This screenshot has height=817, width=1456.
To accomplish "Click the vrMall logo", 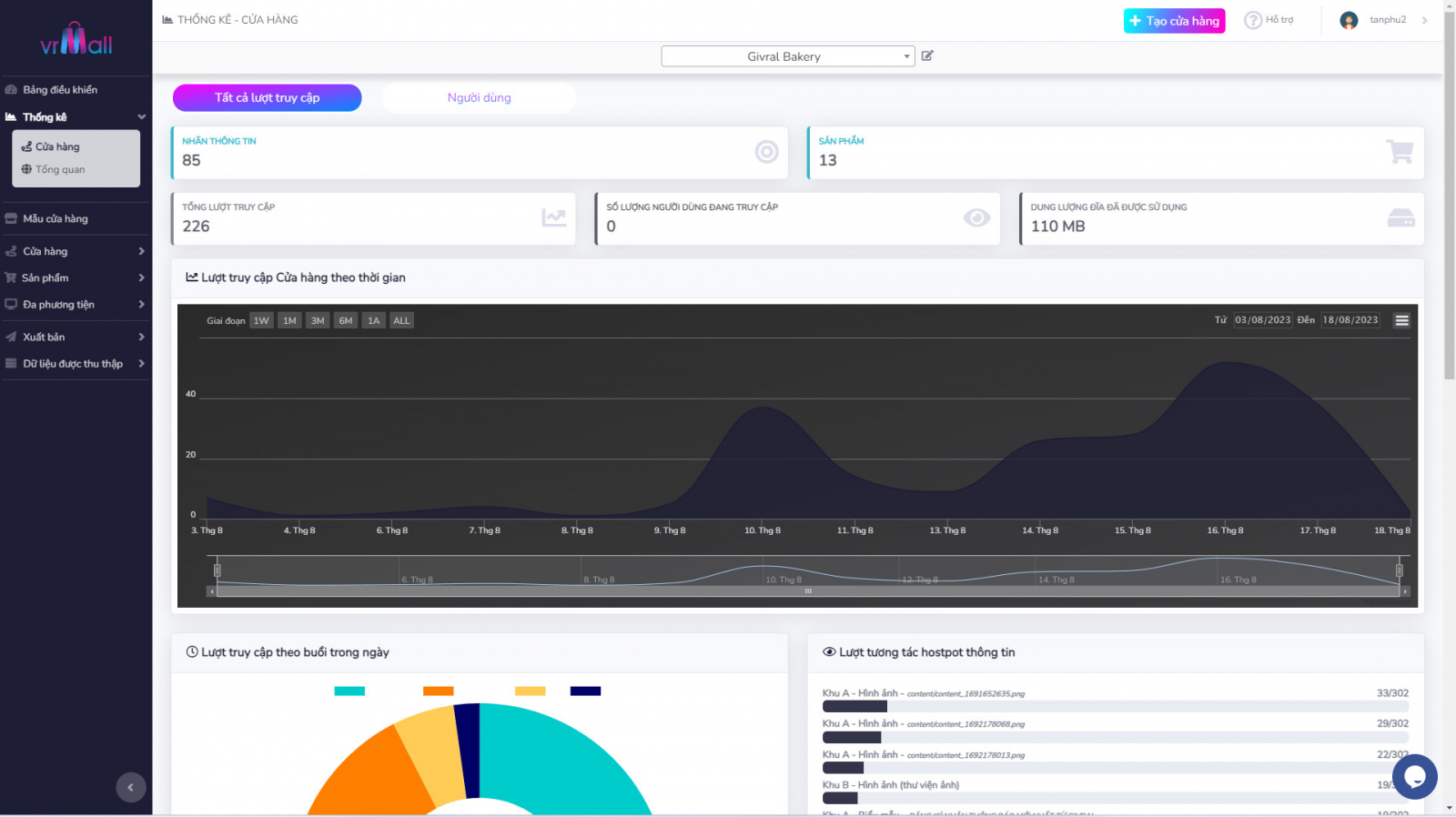I will (x=76, y=40).
